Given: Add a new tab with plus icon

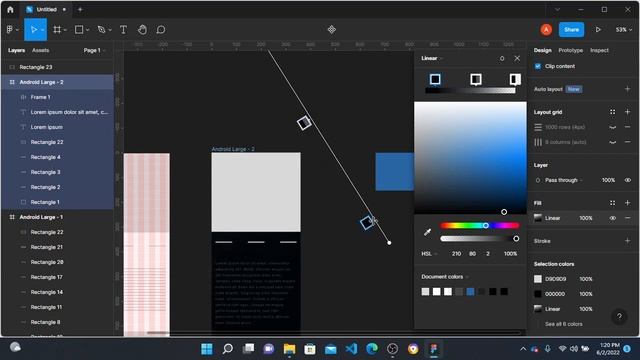Looking at the screenshot, I should [80, 9].
